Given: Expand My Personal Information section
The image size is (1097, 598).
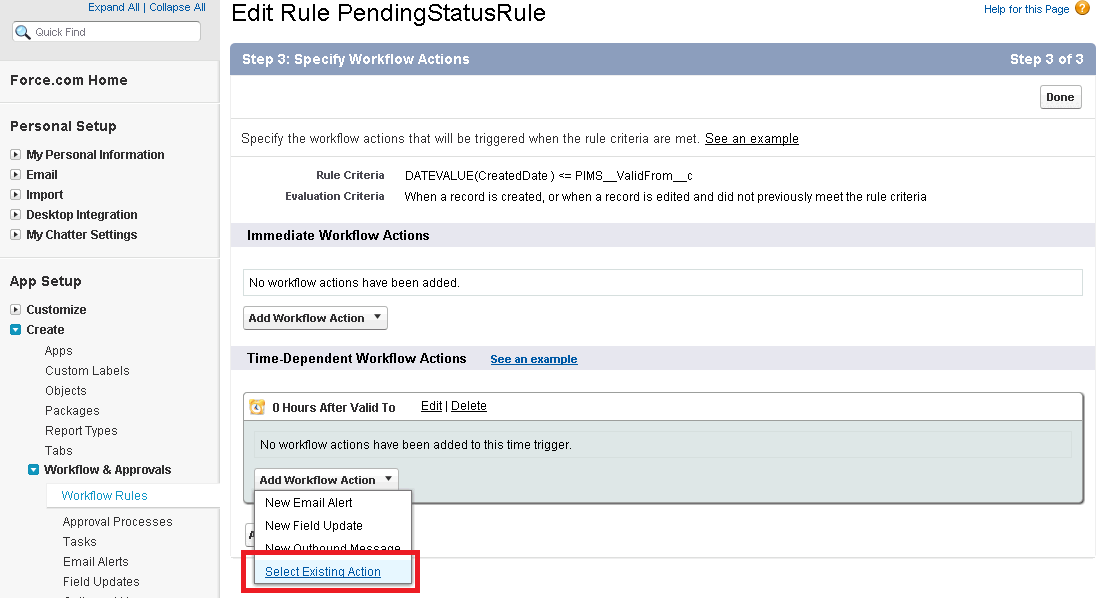Looking at the screenshot, I should click(x=15, y=155).
